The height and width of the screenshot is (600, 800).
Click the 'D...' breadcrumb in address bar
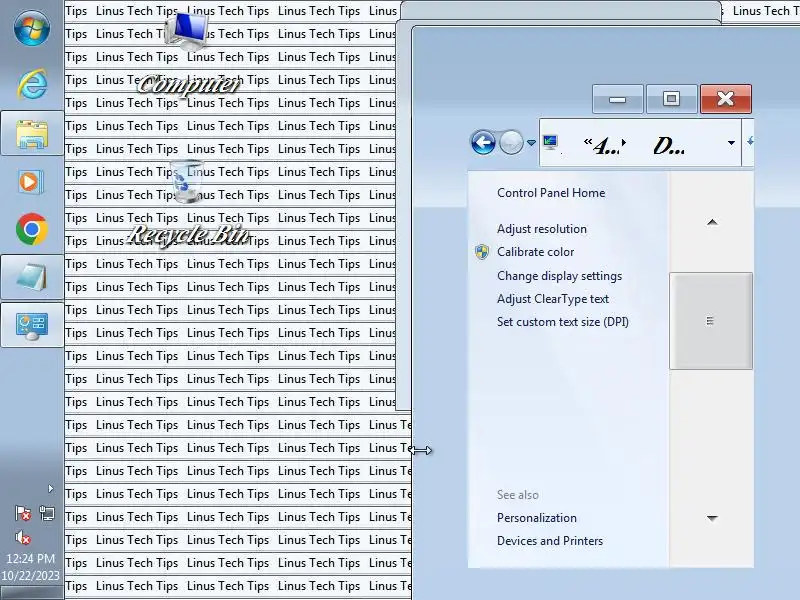click(669, 146)
